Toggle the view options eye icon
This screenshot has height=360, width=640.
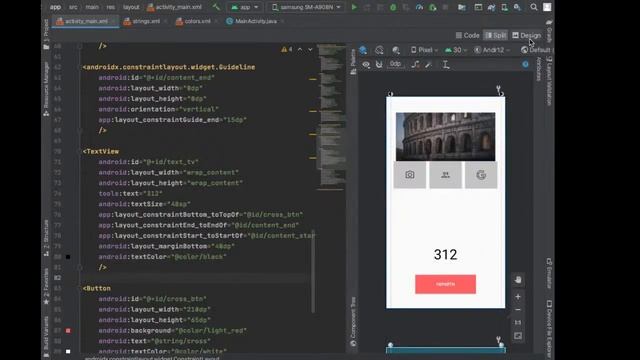coord(366,64)
